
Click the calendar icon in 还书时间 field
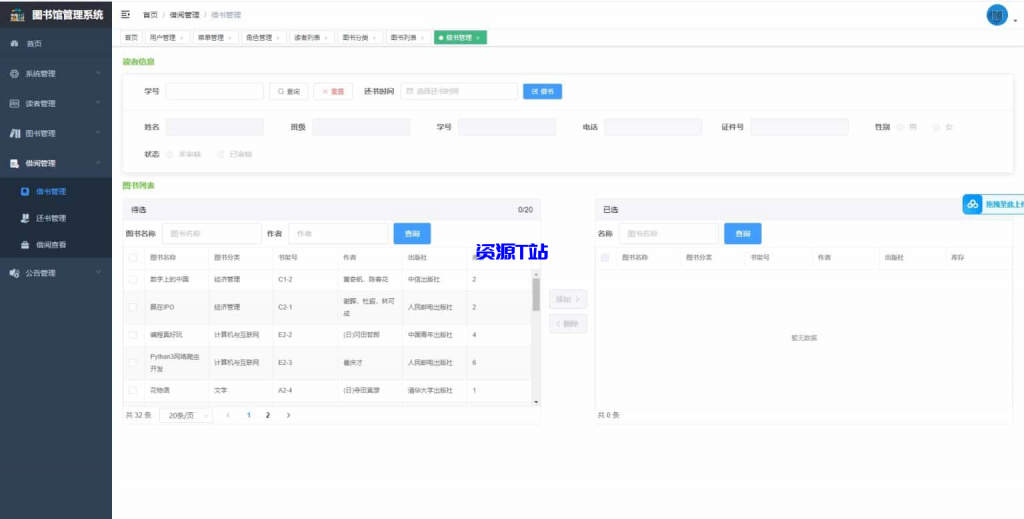pos(409,91)
